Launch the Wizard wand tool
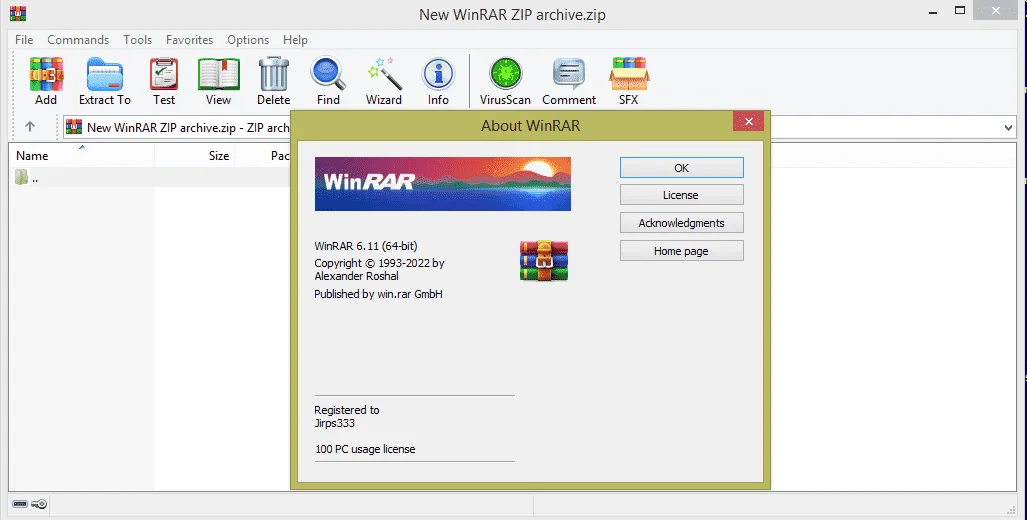 (x=384, y=81)
